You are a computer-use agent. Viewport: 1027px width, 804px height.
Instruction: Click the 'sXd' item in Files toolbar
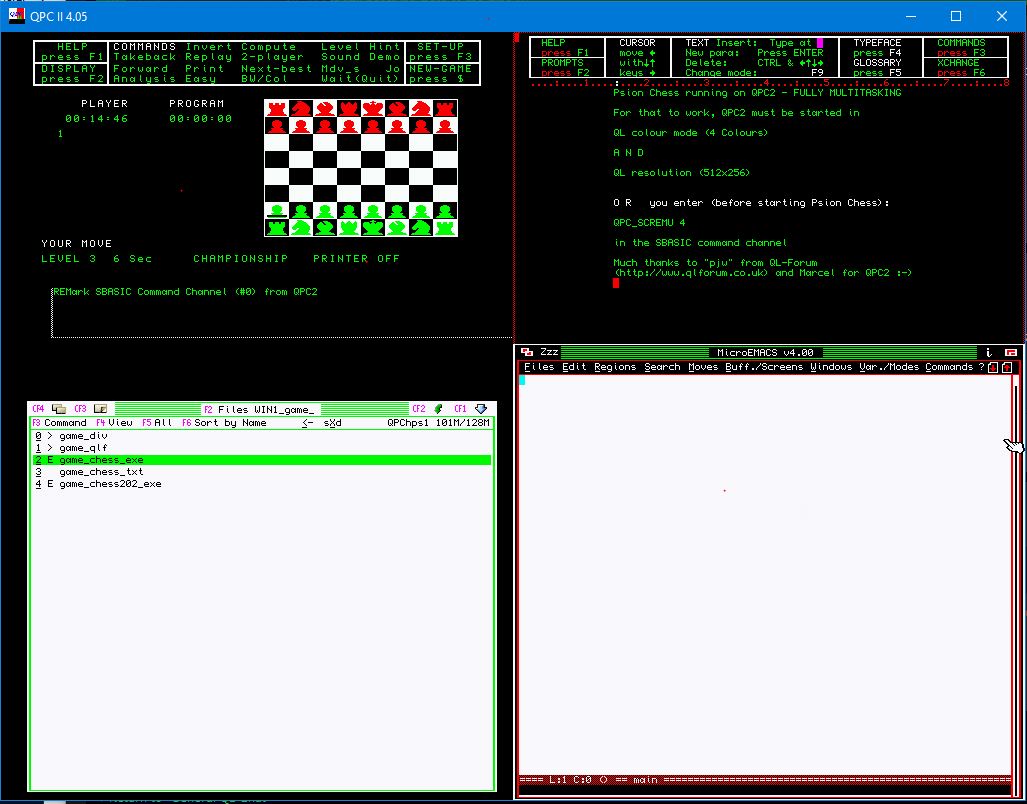(333, 423)
